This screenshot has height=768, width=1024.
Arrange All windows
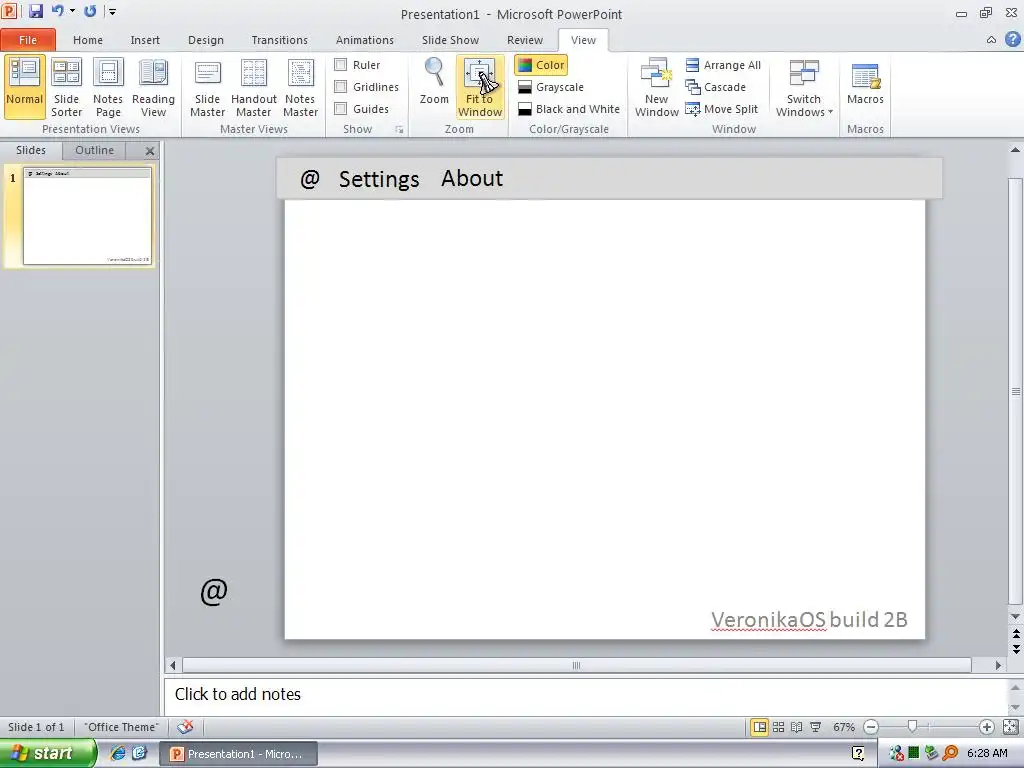pos(724,65)
